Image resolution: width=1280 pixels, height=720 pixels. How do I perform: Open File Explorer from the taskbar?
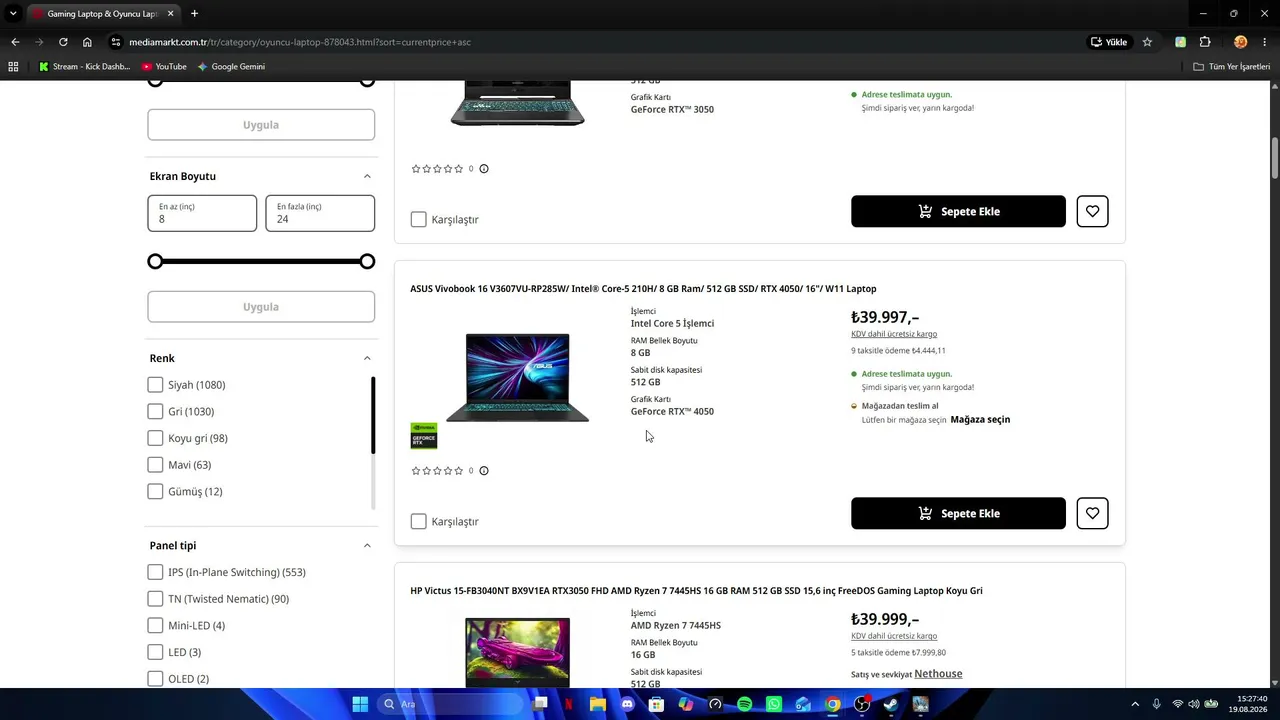click(598, 704)
